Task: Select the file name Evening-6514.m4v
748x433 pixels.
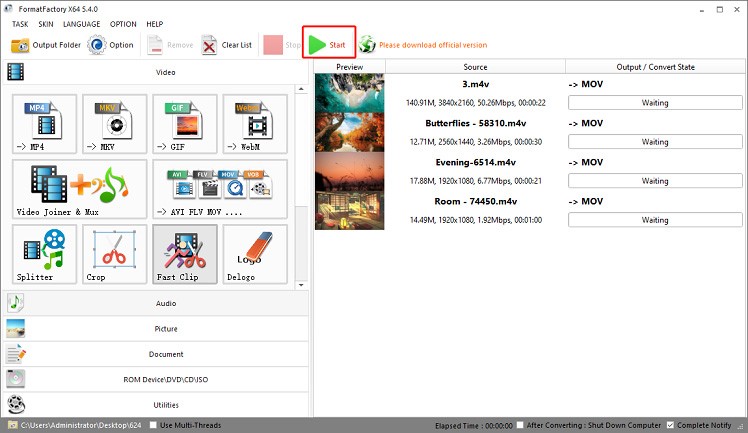Action: [476, 162]
